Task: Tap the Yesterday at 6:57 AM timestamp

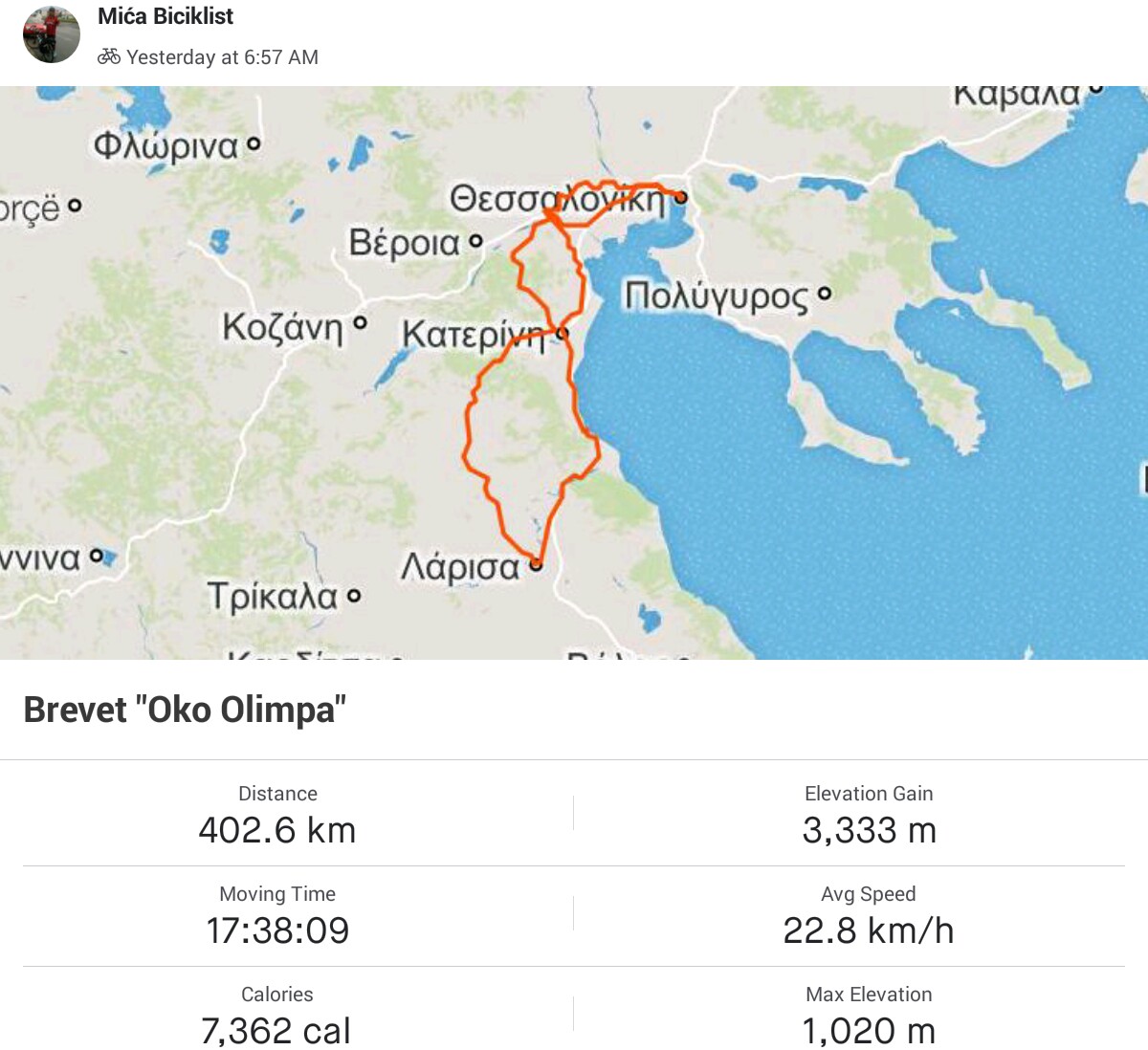Action: [222, 57]
